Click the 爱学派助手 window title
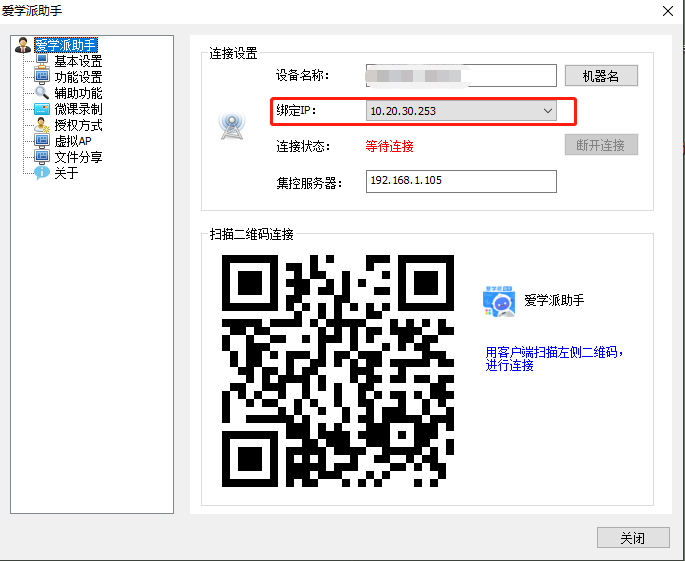685x561 pixels. coord(31,10)
